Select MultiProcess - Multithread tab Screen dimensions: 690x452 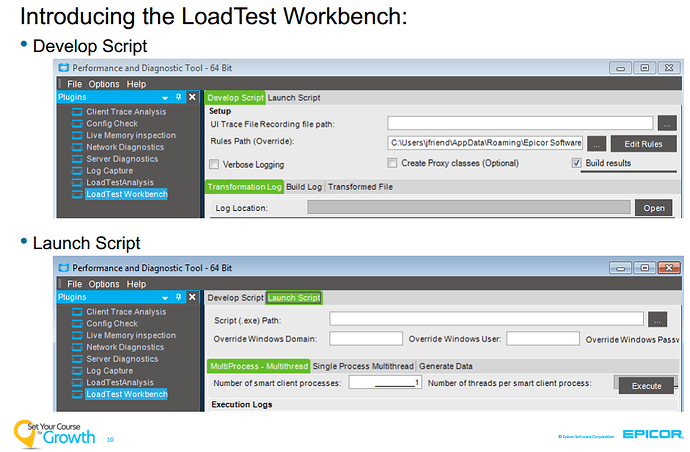pyautogui.click(x=259, y=366)
